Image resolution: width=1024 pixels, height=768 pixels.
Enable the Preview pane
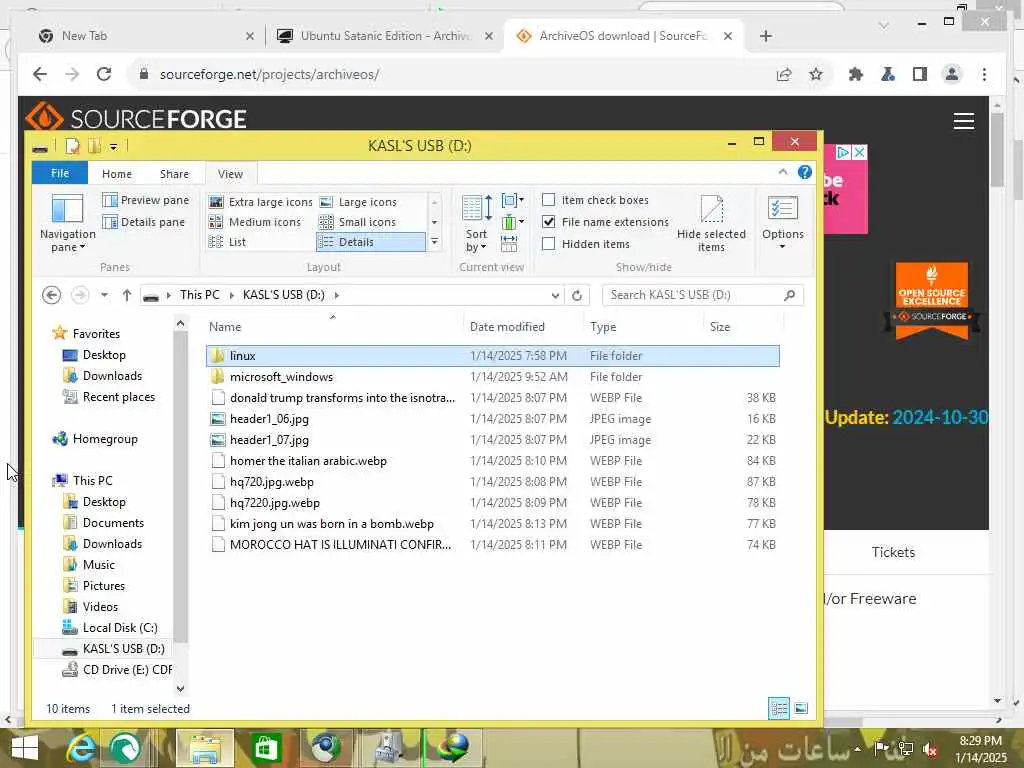146,200
